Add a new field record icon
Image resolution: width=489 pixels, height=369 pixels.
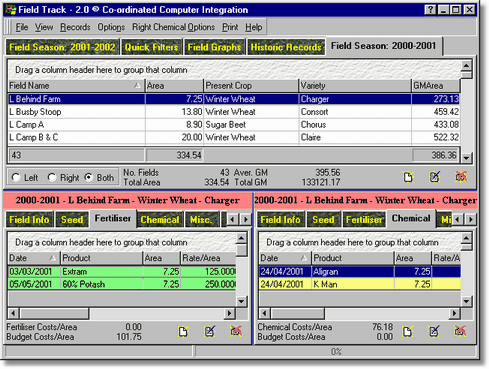408,177
